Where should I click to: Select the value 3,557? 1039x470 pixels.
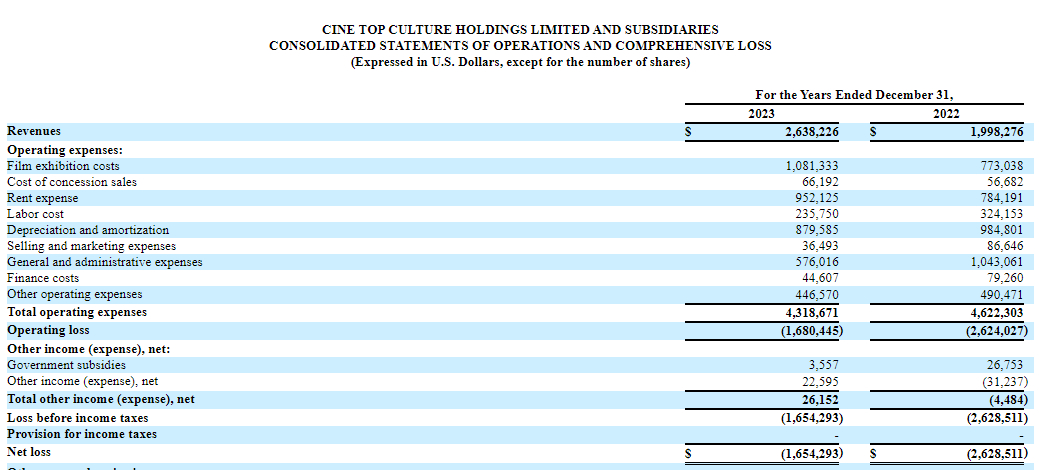tap(824, 365)
